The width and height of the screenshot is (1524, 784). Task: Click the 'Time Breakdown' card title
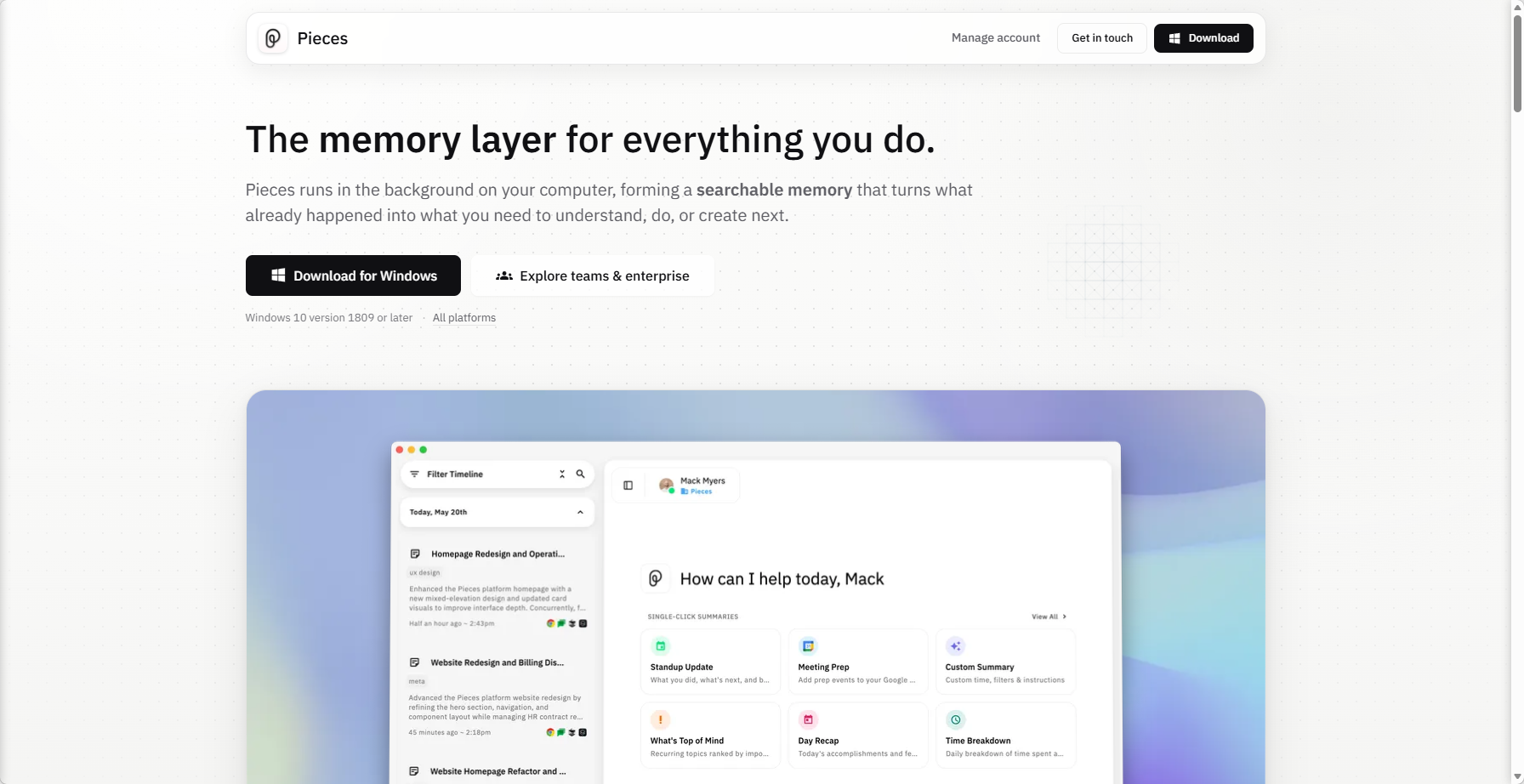tap(978, 741)
